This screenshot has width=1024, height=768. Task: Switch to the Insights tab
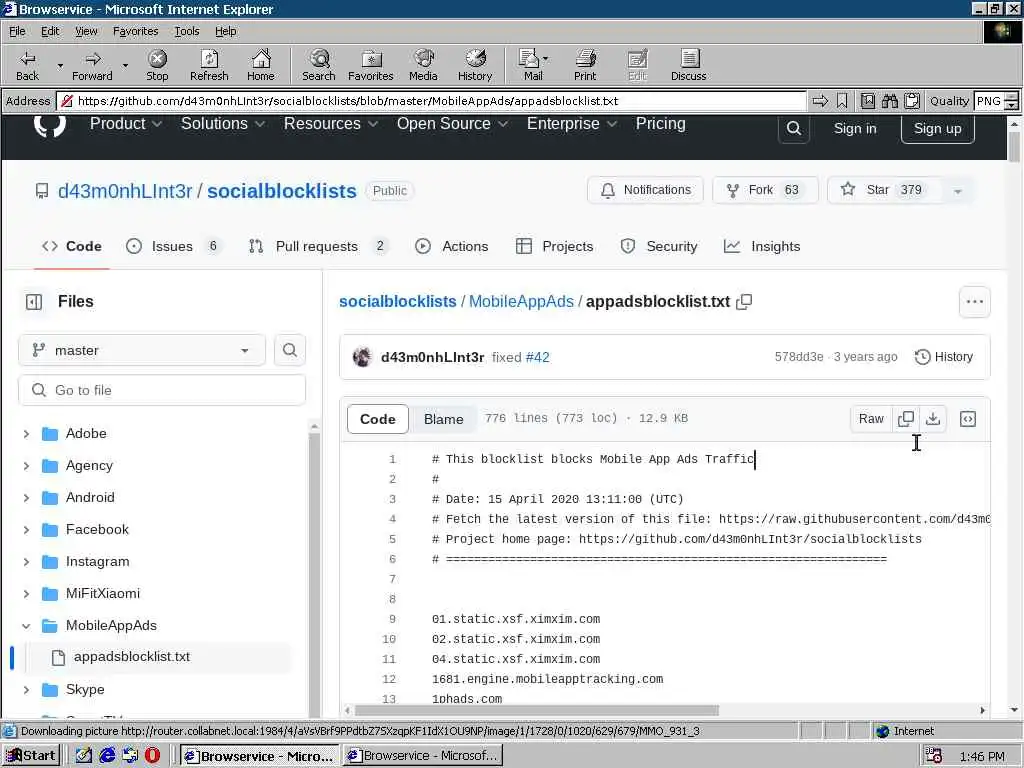pyautogui.click(x=762, y=246)
